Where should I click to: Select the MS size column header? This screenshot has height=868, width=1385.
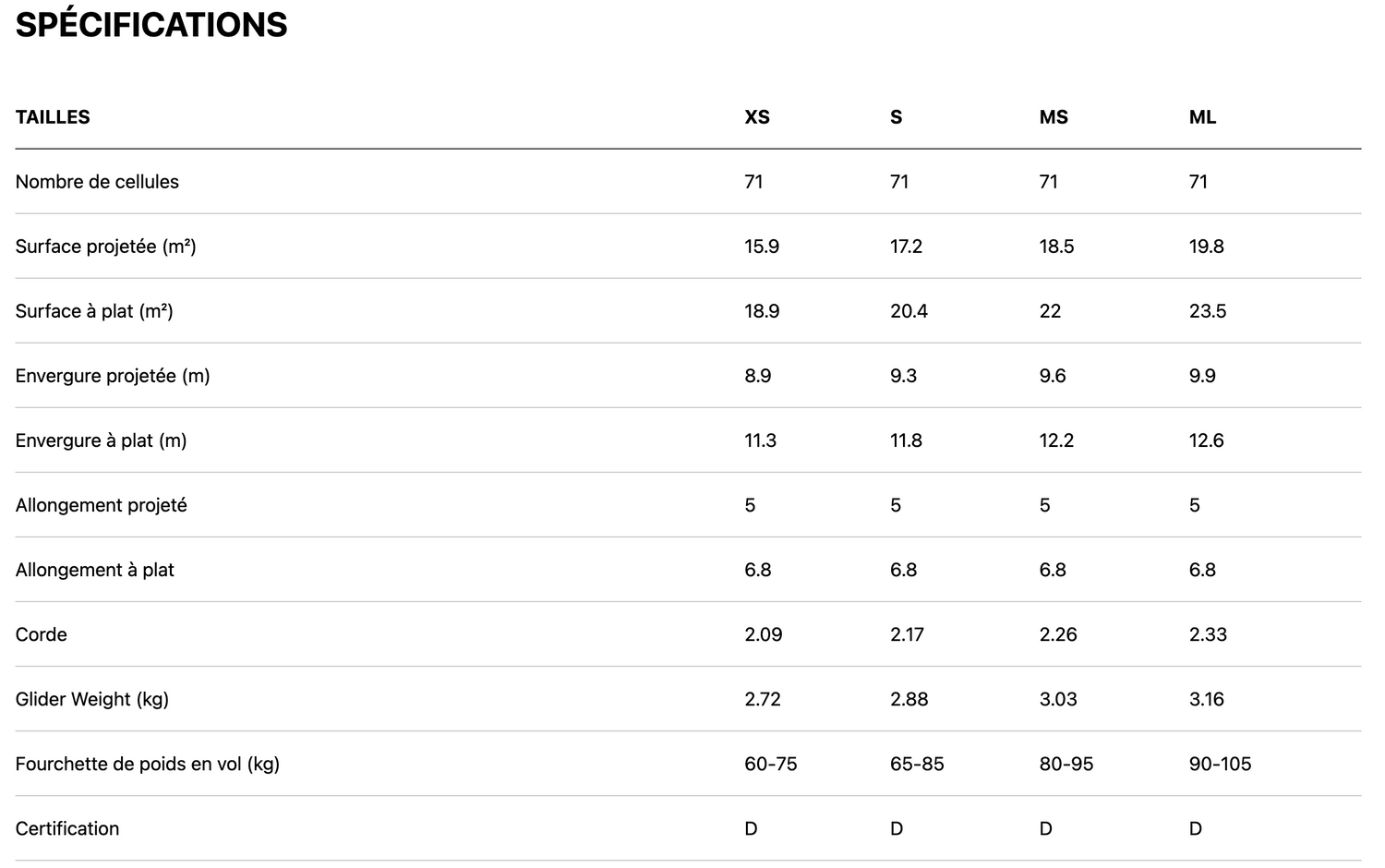pyautogui.click(x=1054, y=117)
